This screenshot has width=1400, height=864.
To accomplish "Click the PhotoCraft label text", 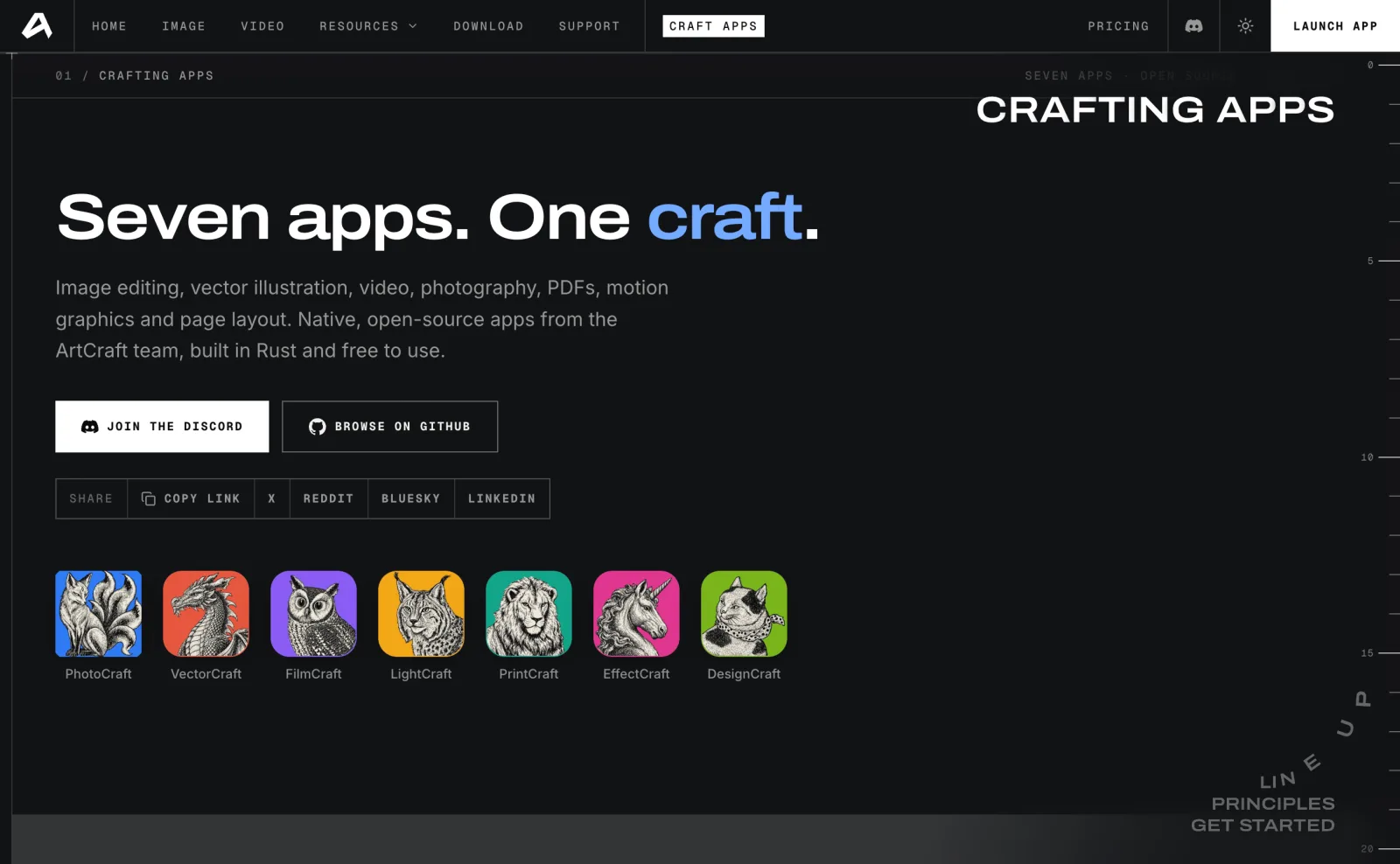I will pyautogui.click(x=98, y=674).
